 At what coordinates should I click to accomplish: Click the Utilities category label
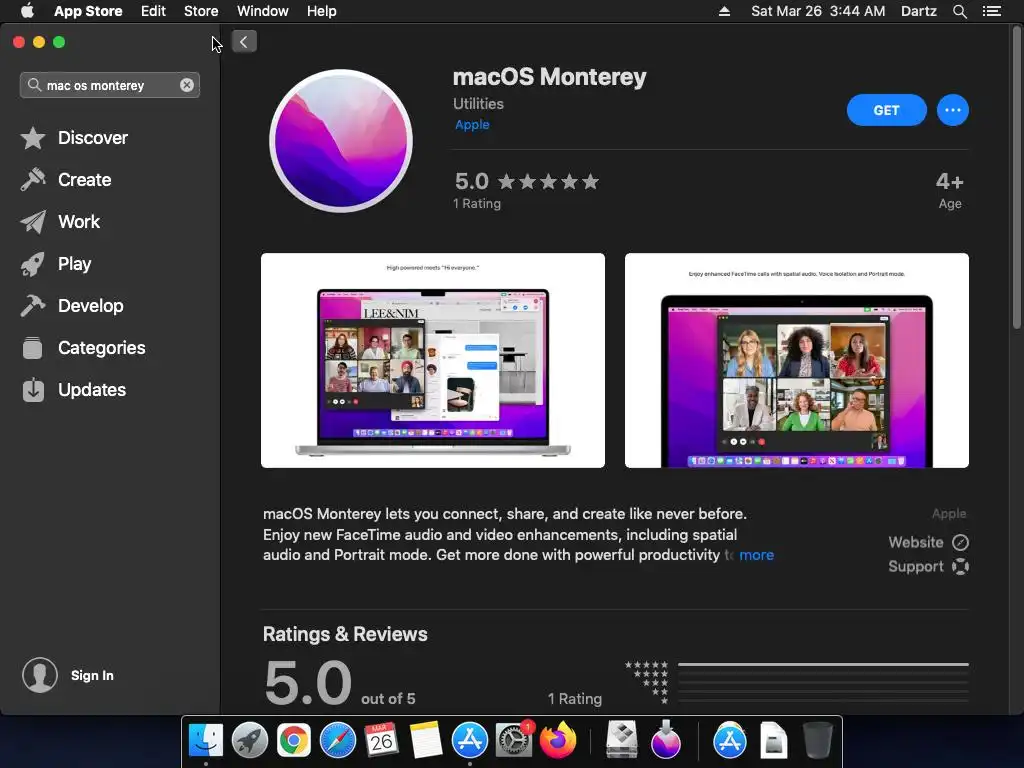pyautogui.click(x=478, y=104)
